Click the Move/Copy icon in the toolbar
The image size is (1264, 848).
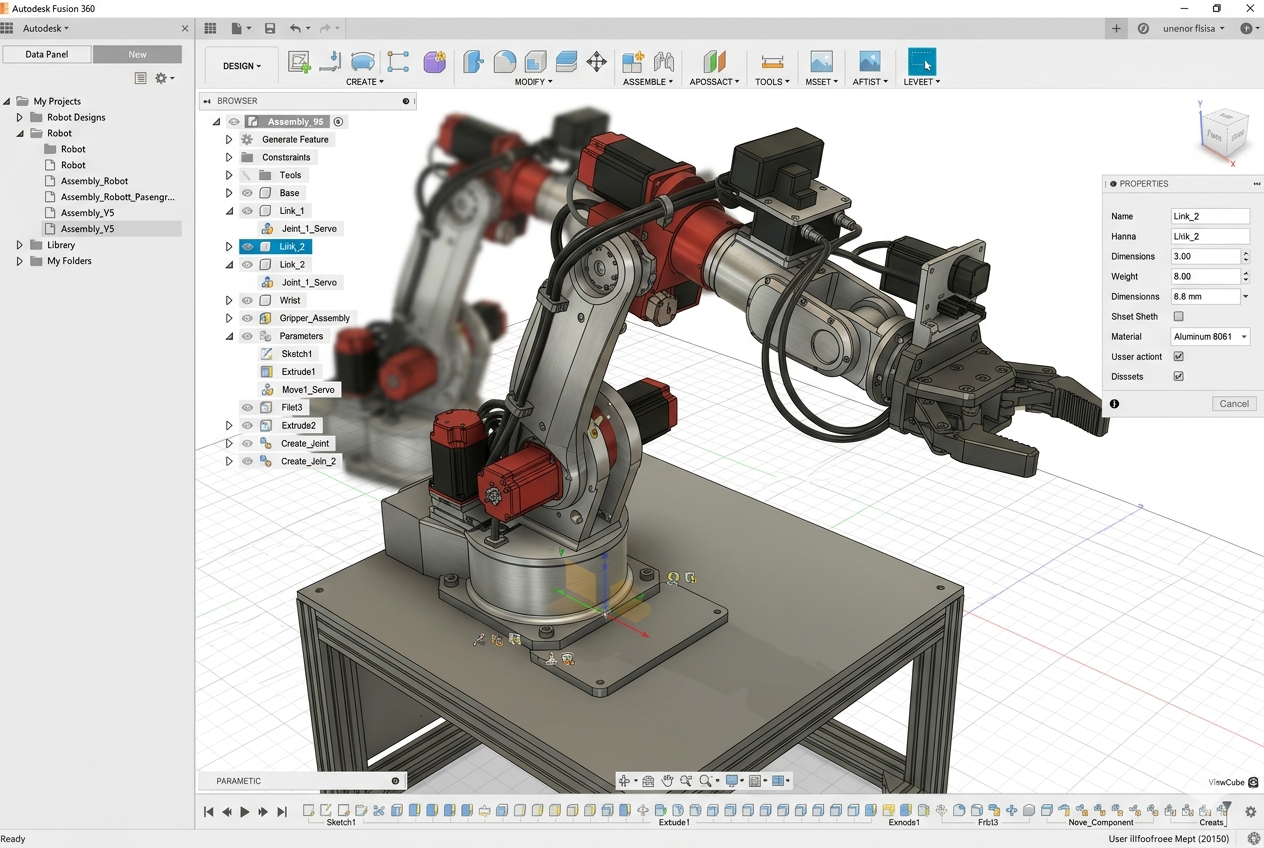(x=597, y=62)
